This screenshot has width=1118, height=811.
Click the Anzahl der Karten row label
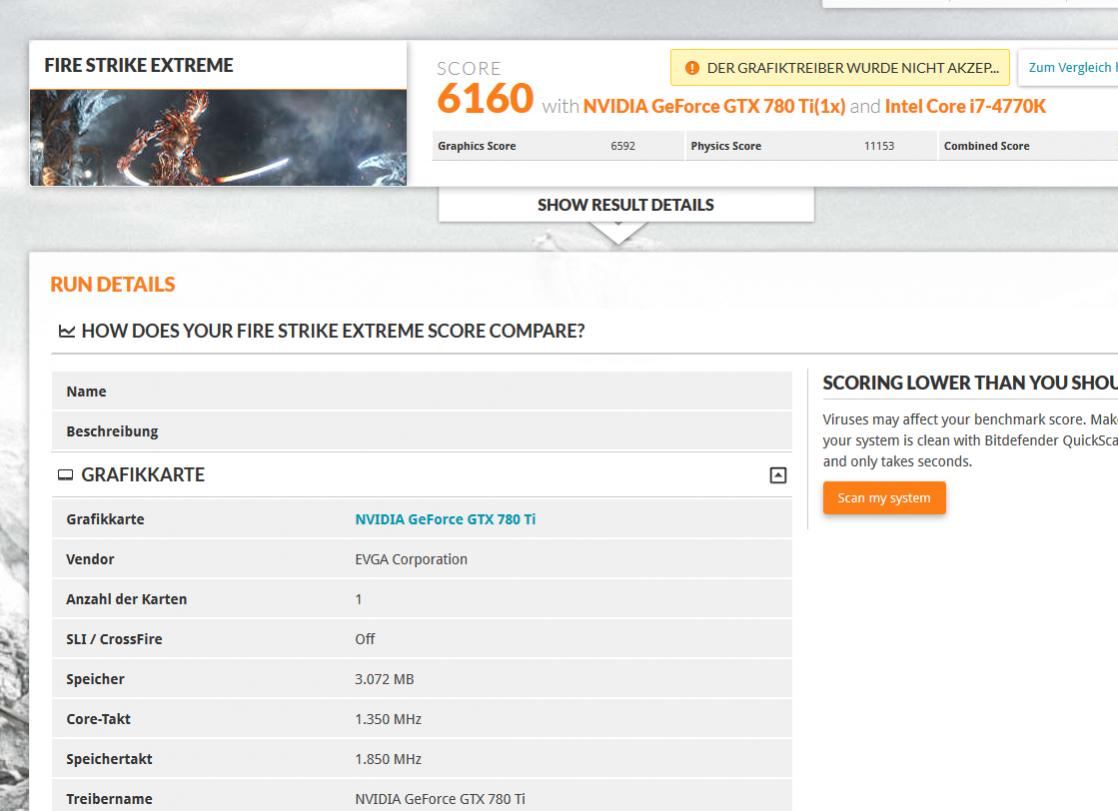pyautogui.click(x=126, y=599)
